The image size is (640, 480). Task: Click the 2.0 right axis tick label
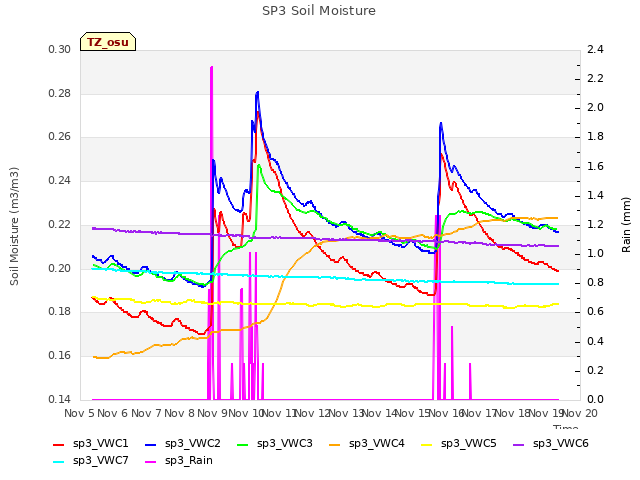coord(595,107)
